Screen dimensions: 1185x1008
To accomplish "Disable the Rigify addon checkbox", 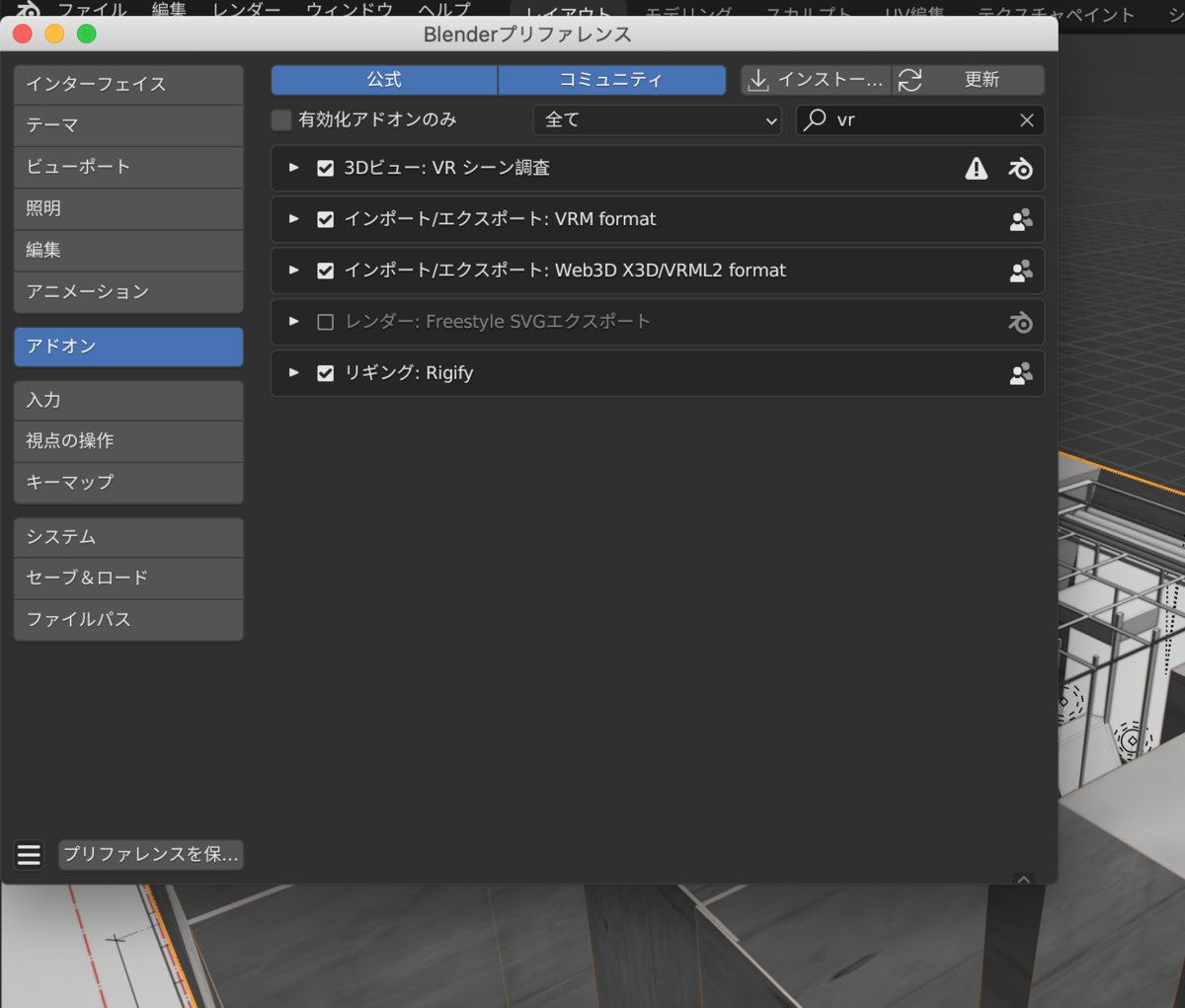I will (x=326, y=373).
